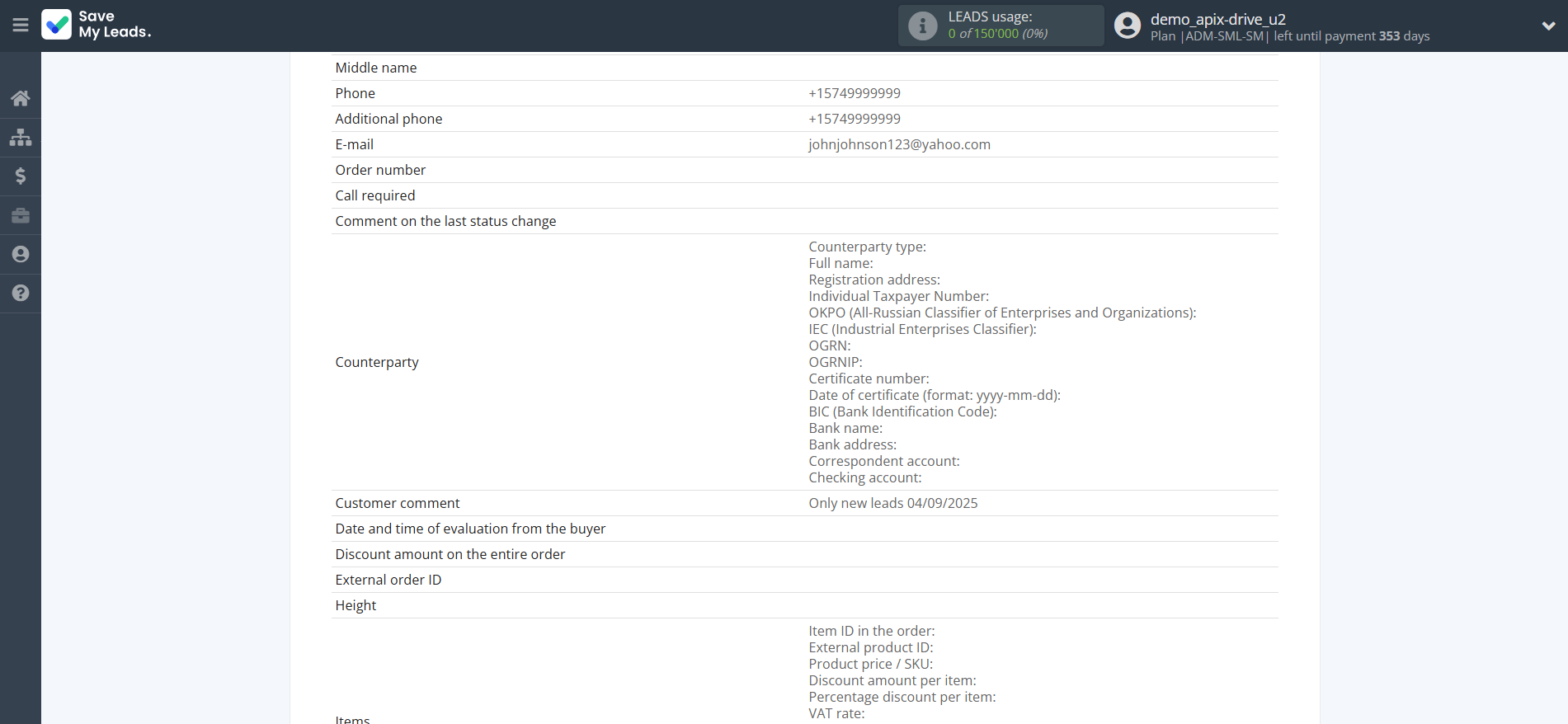Click the plan payment info text

1289,36
